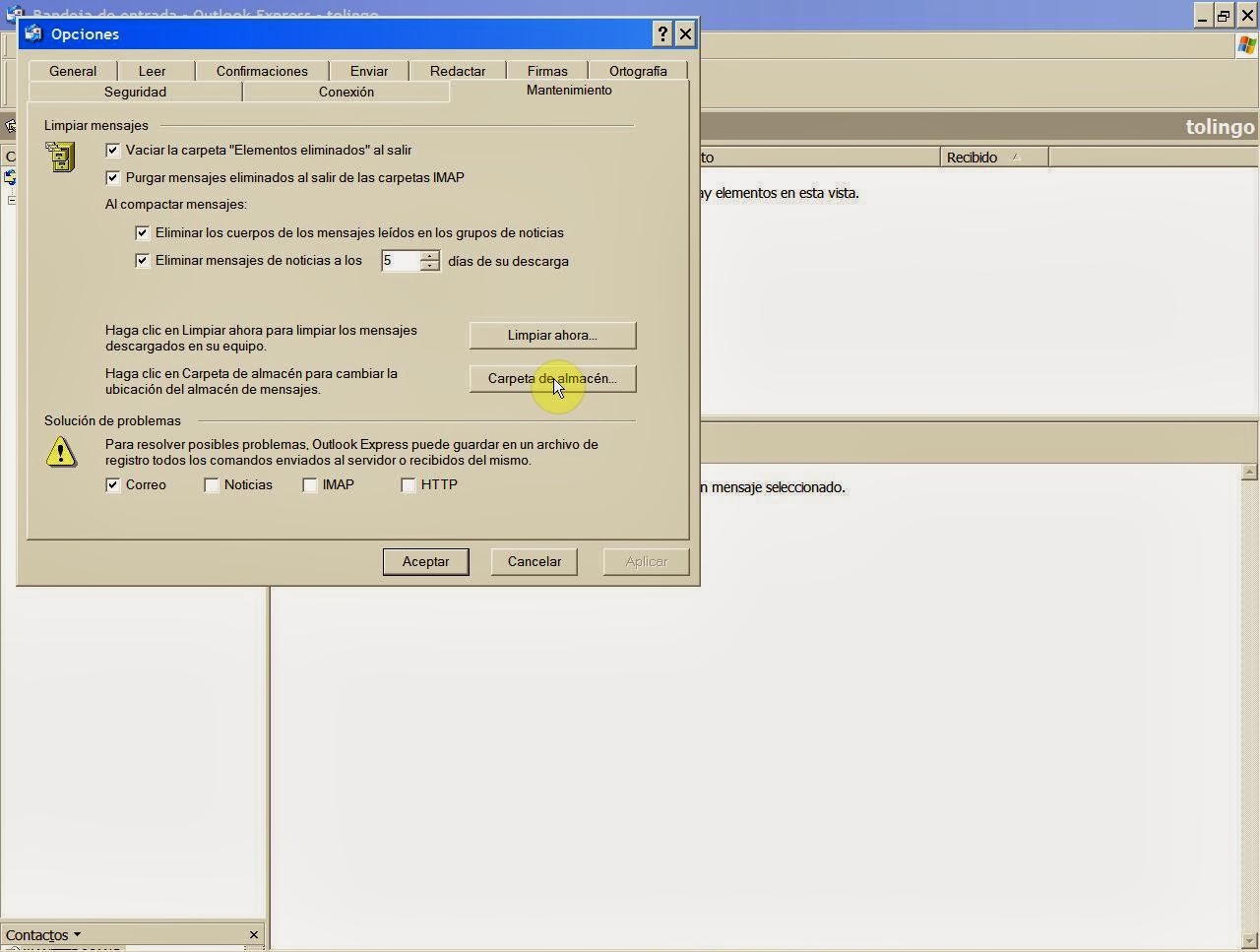Click the yellow warning triangle icon

click(61, 451)
